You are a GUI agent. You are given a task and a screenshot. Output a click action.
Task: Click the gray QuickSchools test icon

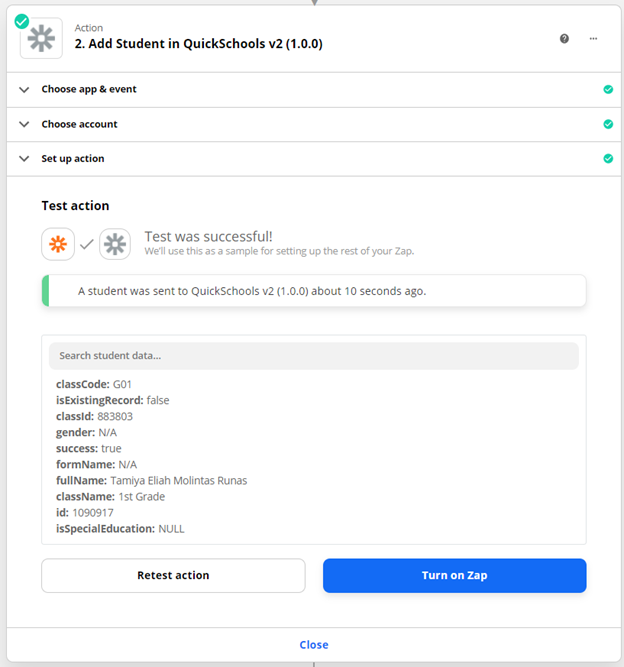point(115,244)
